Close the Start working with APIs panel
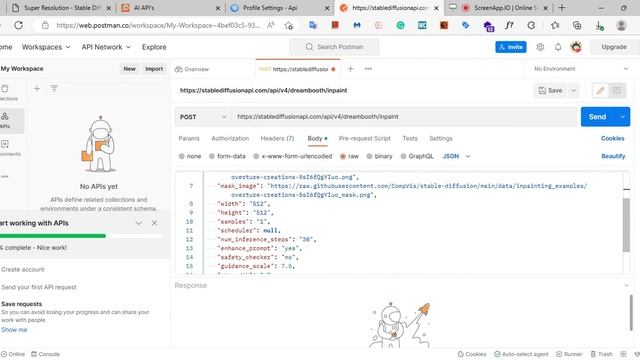The width and height of the screenshot is (640, 360). pyautogui.click(x=154, y=223)
